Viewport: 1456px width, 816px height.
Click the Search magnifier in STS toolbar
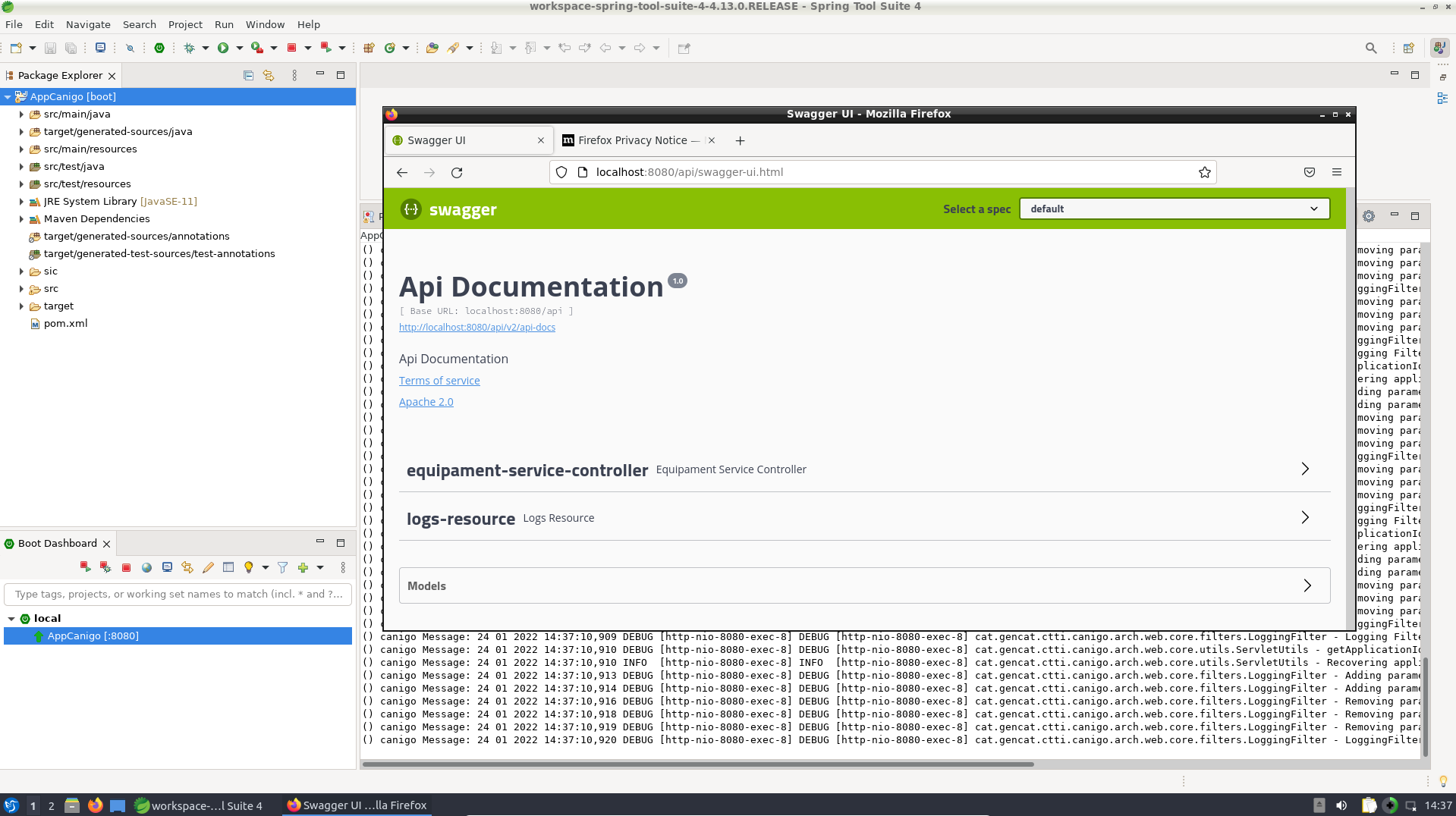(1371, 48)
